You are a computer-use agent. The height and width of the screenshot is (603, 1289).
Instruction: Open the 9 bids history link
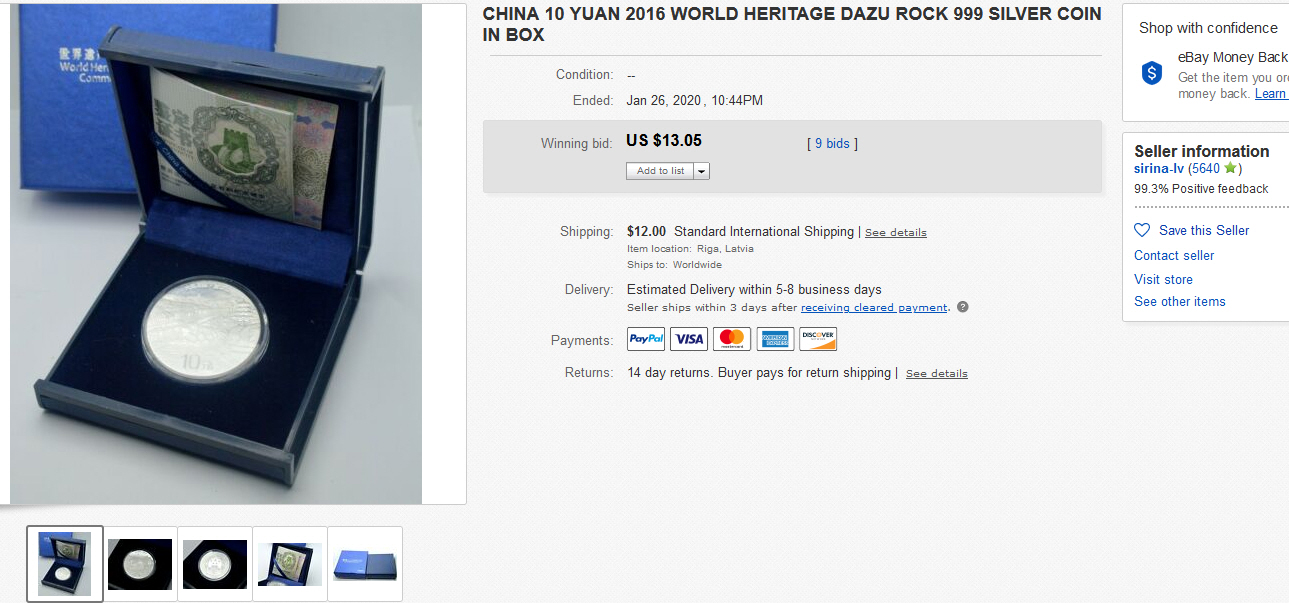(832, 144)
